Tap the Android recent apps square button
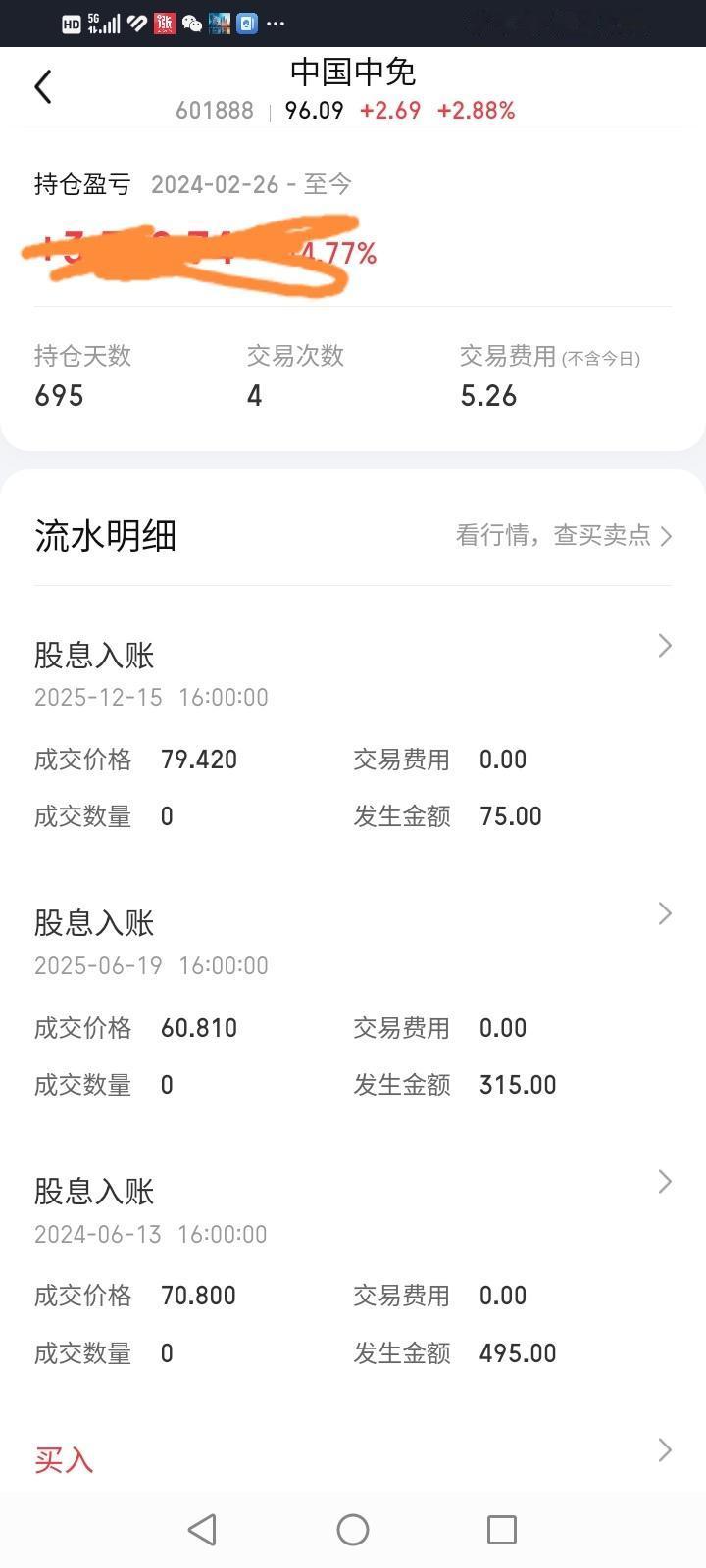Screen dimensions: 706x1568 (x=502, y=1530)
